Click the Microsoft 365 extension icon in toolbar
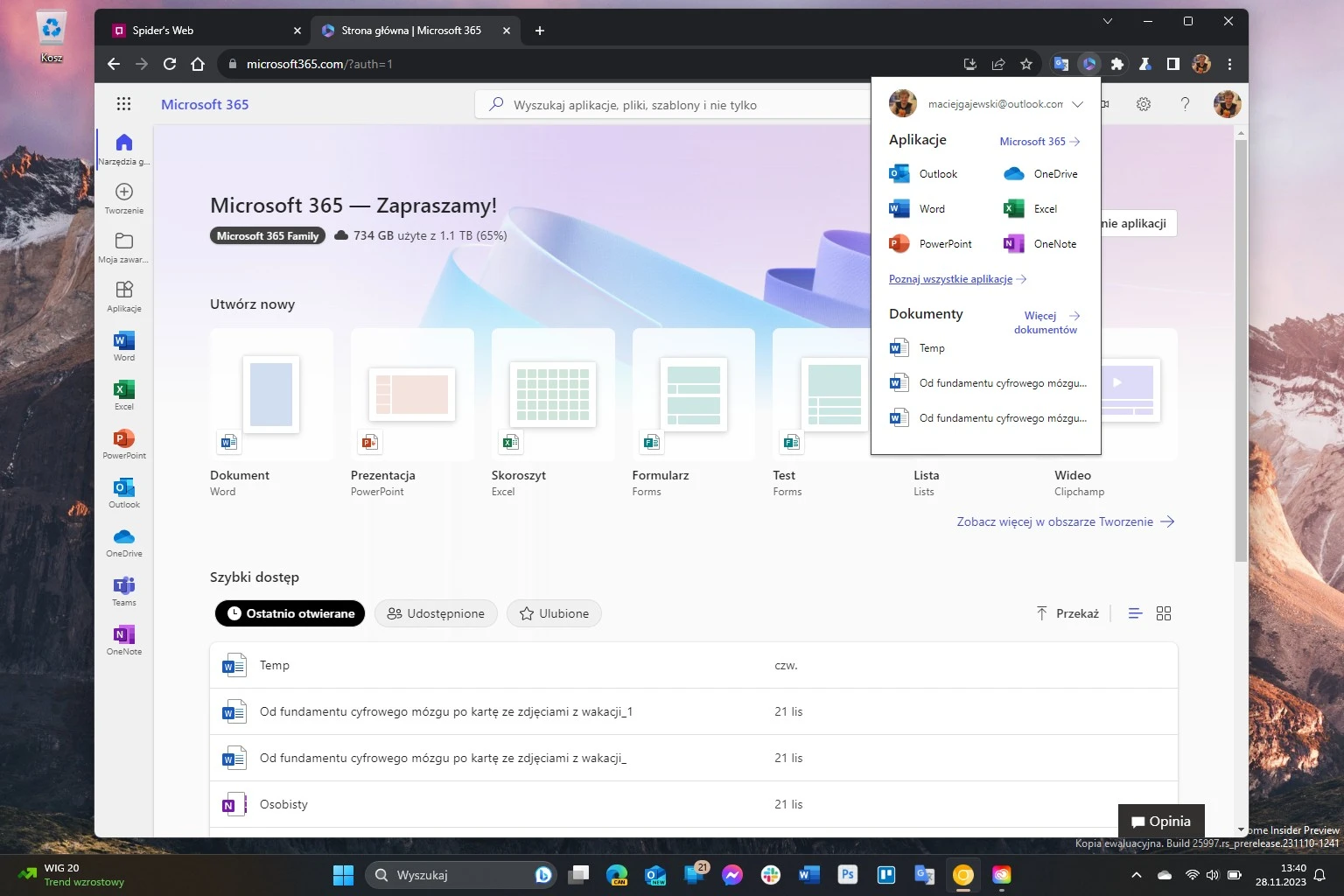 coord(1088,64)
